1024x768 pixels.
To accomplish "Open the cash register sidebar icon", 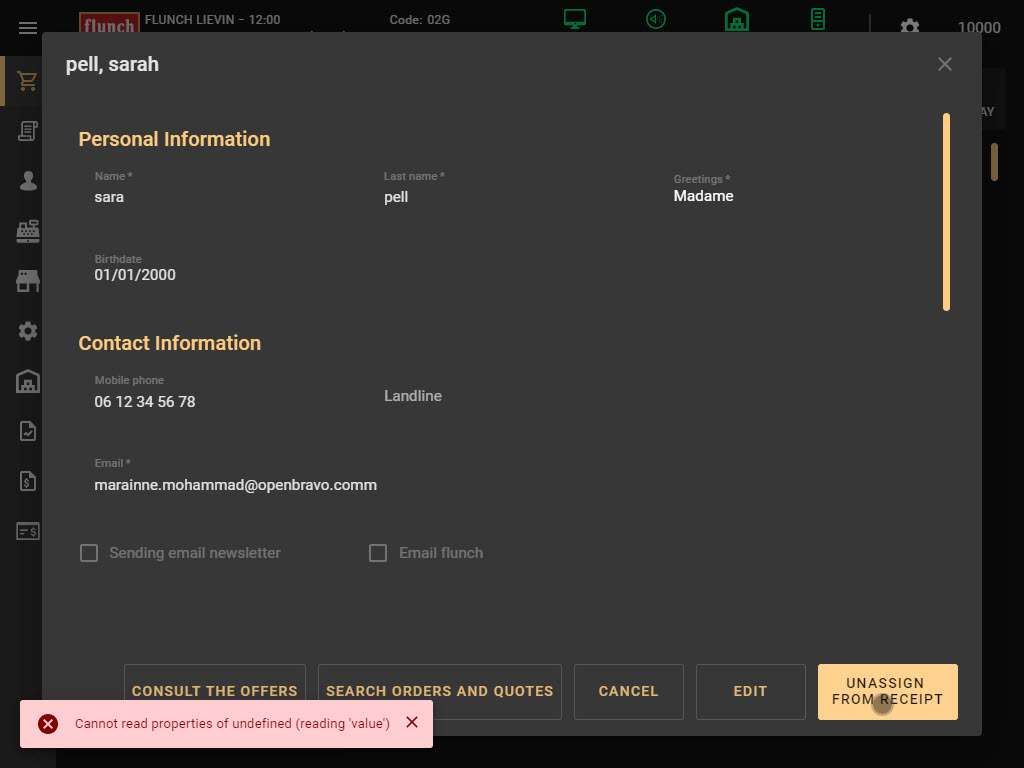I will 27,231.
